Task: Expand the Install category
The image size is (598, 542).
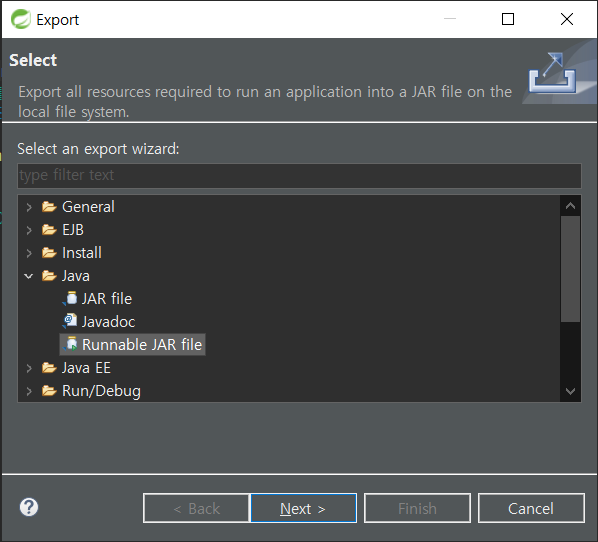Action: click(29, 253)
